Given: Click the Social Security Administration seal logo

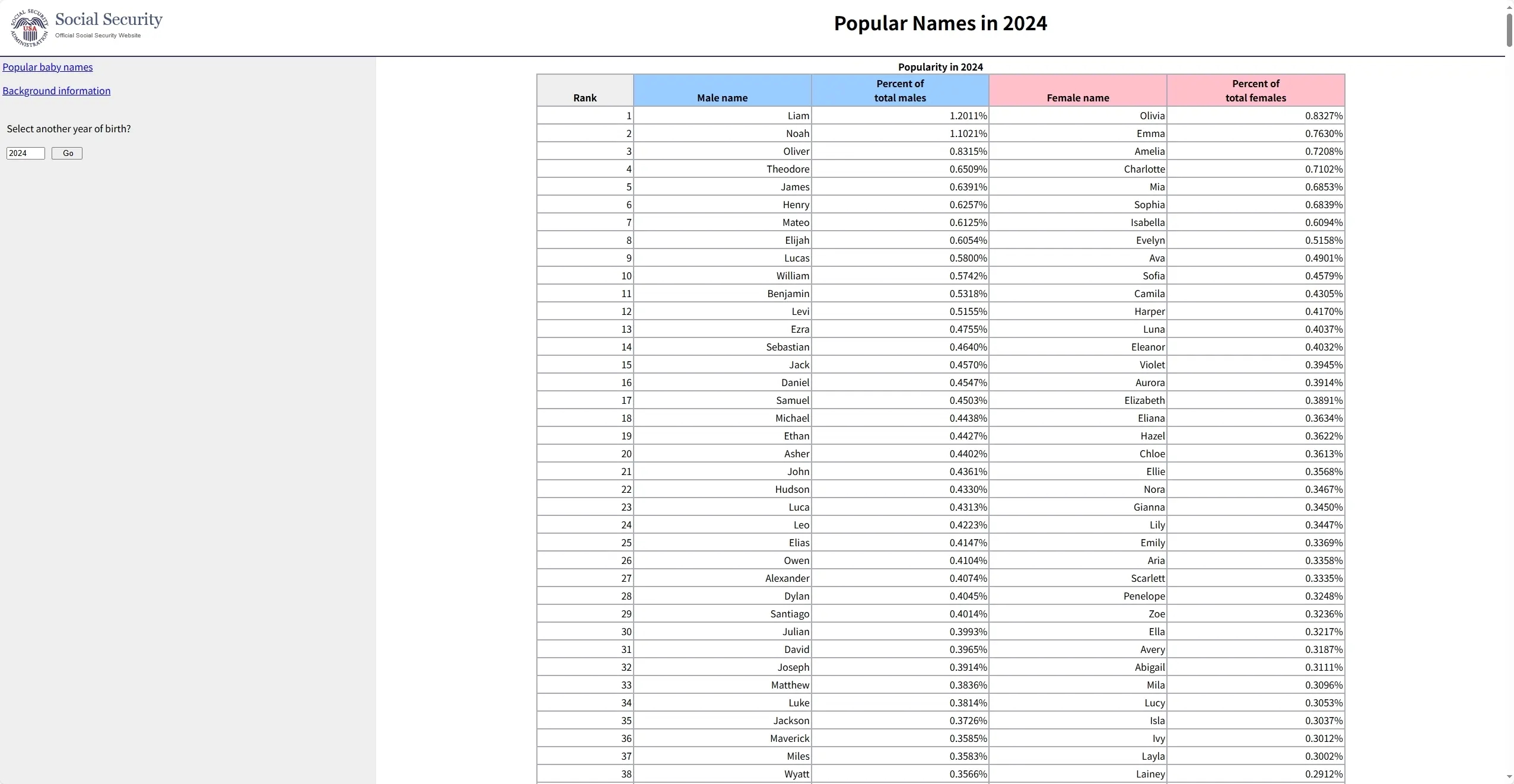Looking at the screenshot, I should pos(29,28).
